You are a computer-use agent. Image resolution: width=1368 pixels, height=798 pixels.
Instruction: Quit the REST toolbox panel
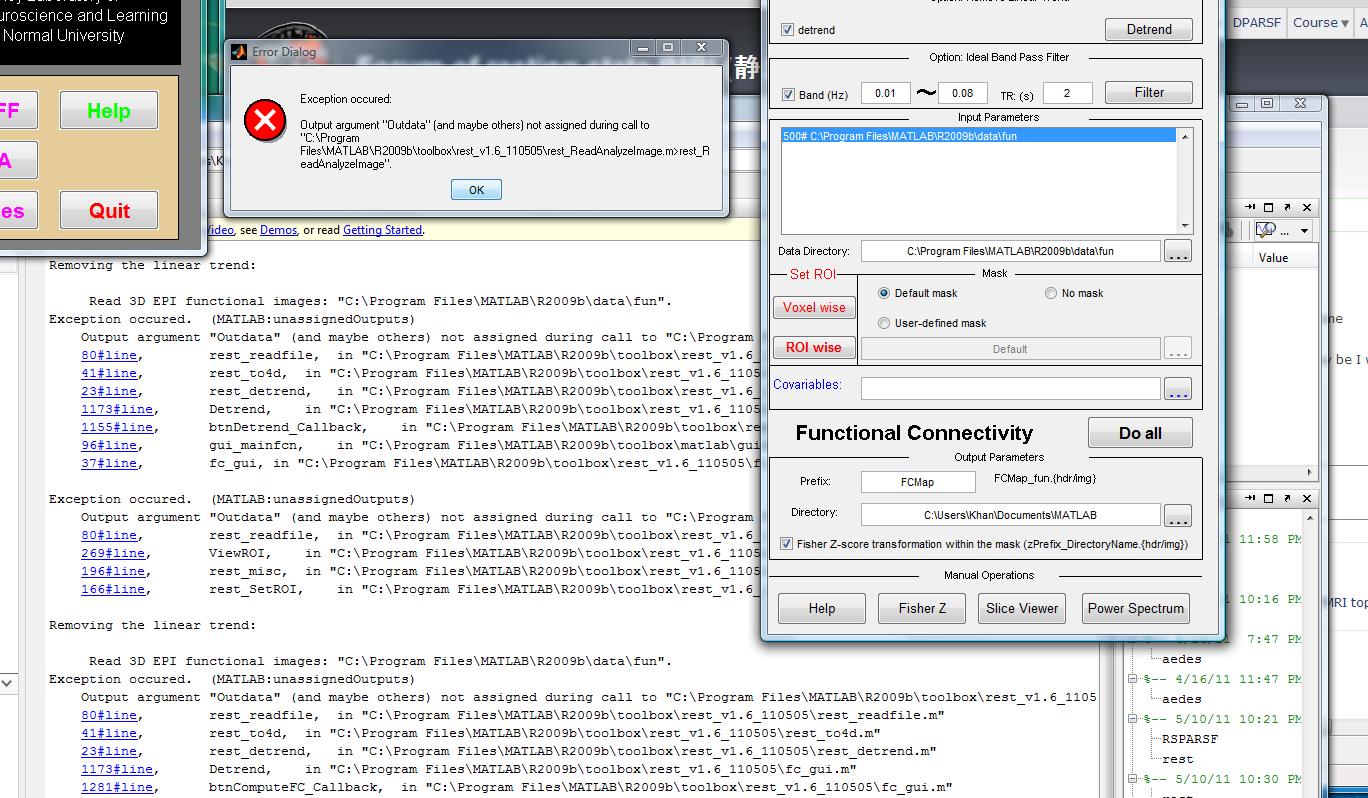click(x=108, y=210)
